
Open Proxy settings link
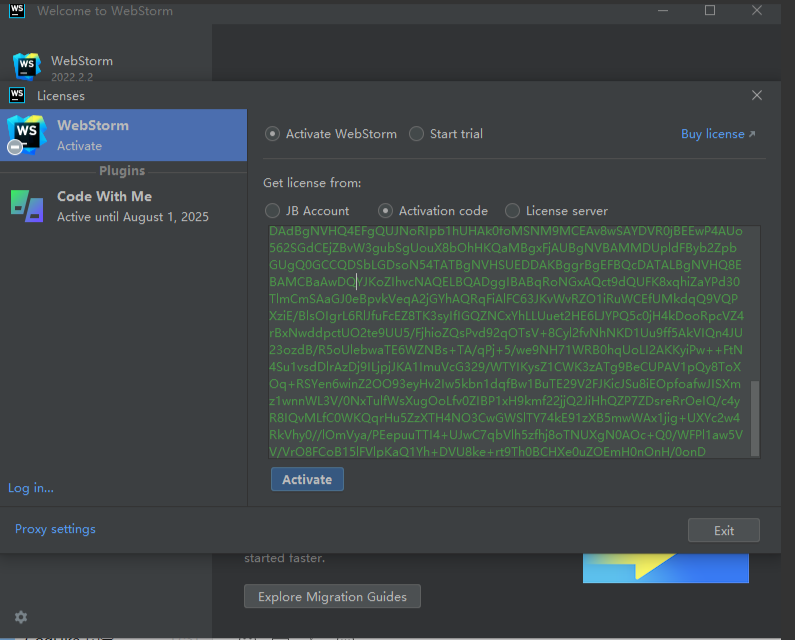[x=55, y=529]
